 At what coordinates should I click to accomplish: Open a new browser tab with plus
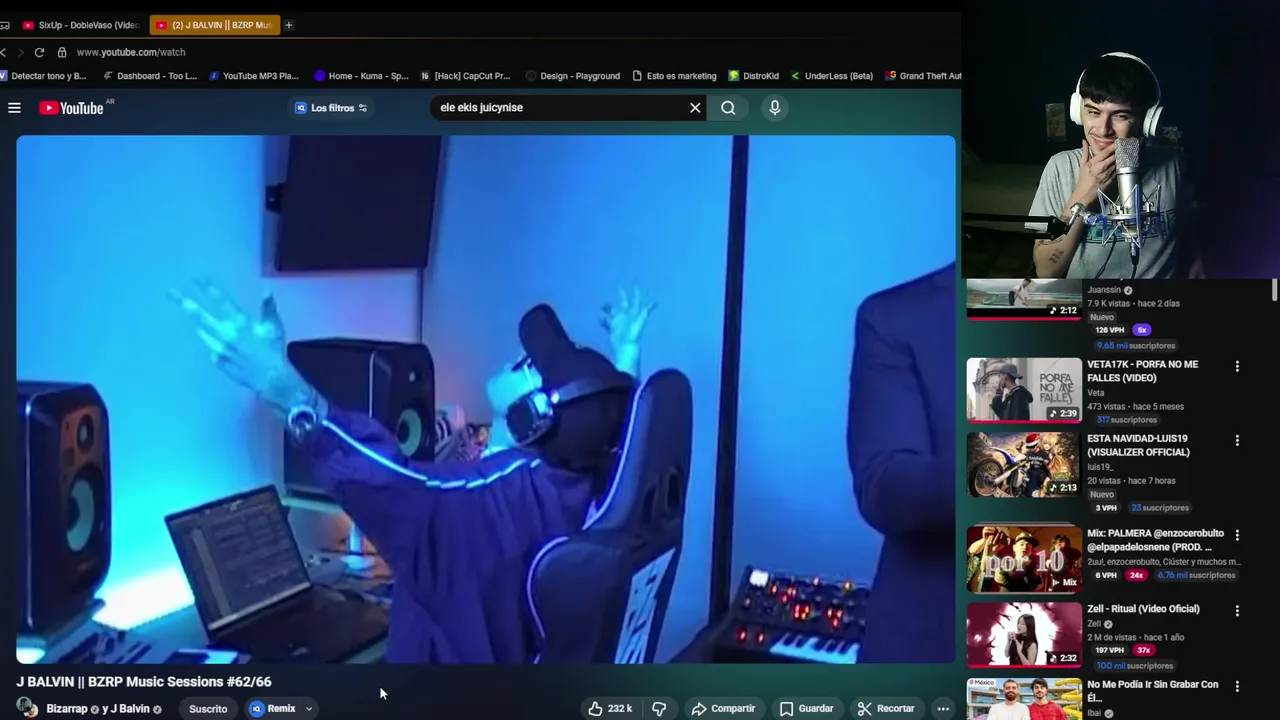(289, 25)
